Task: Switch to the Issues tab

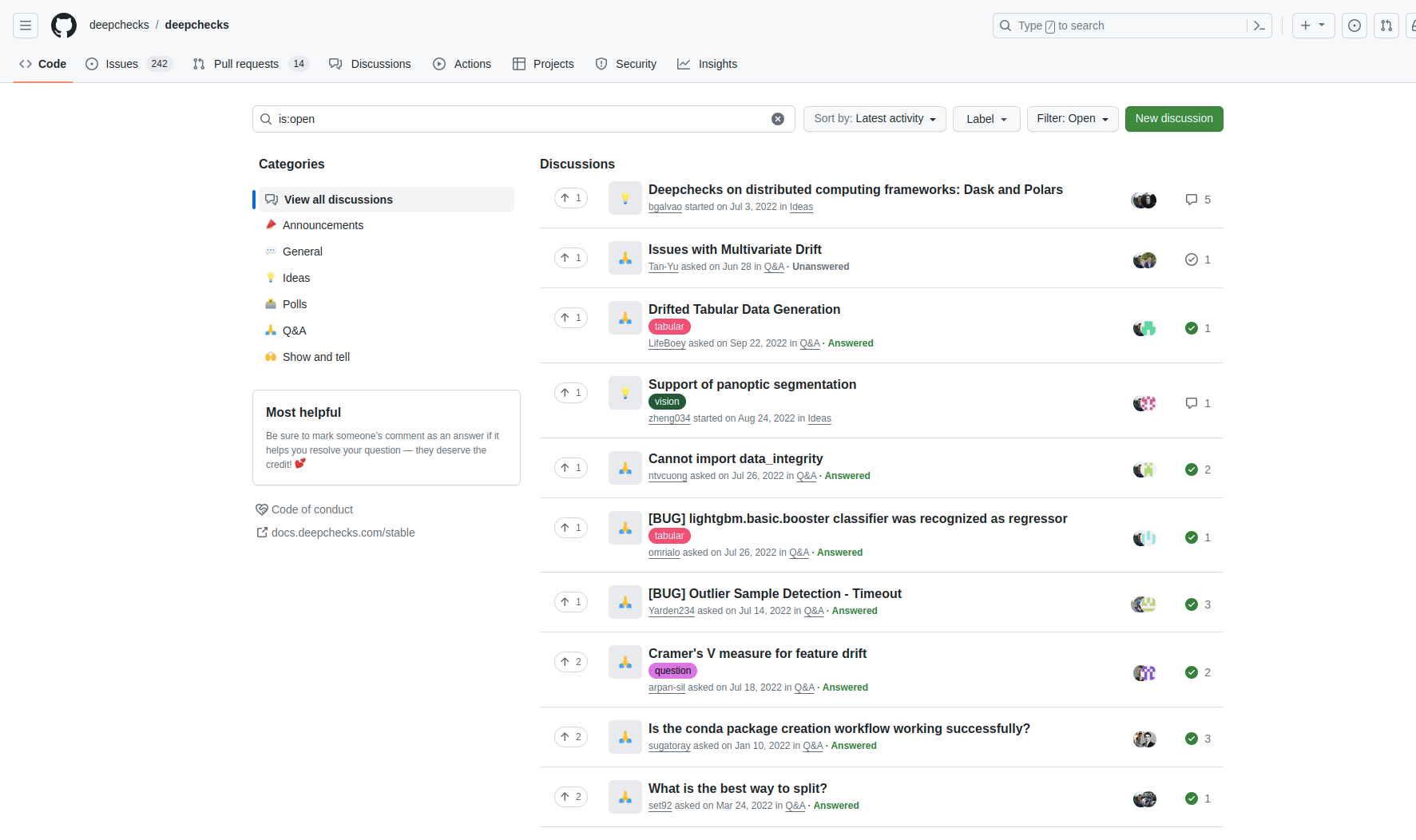Action: pos(121,64)
